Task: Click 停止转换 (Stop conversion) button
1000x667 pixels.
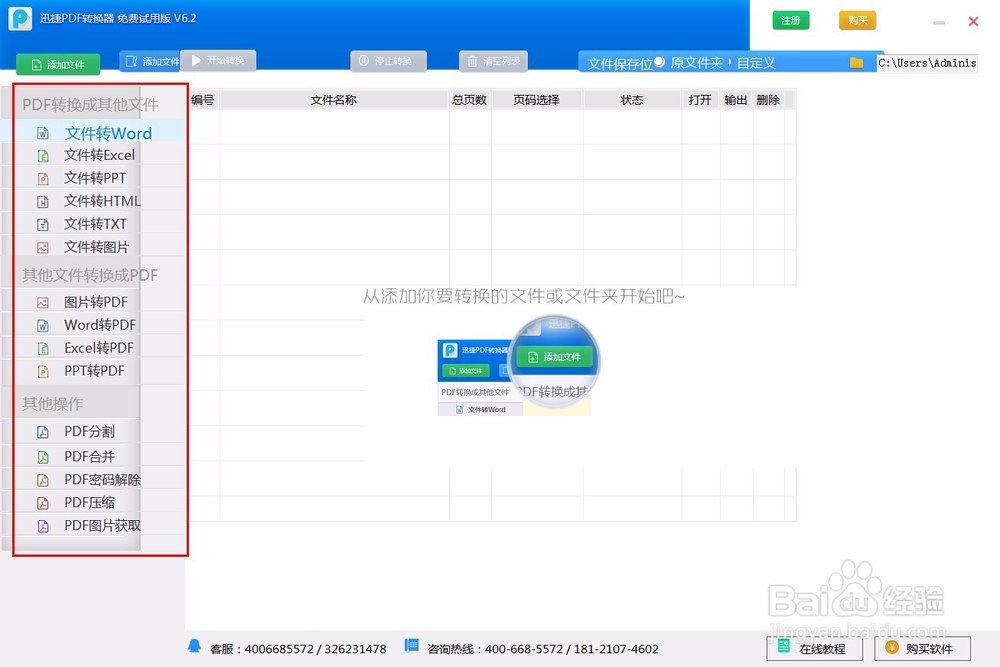Action: (388, 61)
